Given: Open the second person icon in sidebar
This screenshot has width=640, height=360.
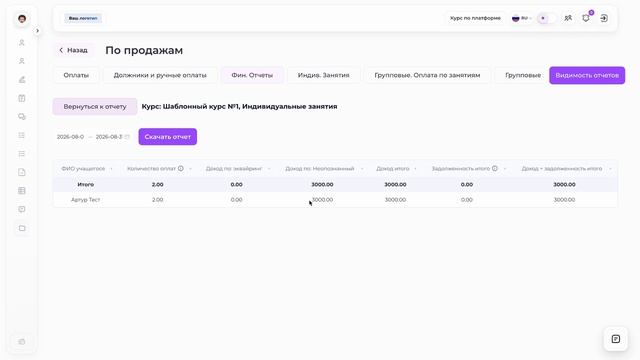Looking at the screenshot, I should (22, 61).
